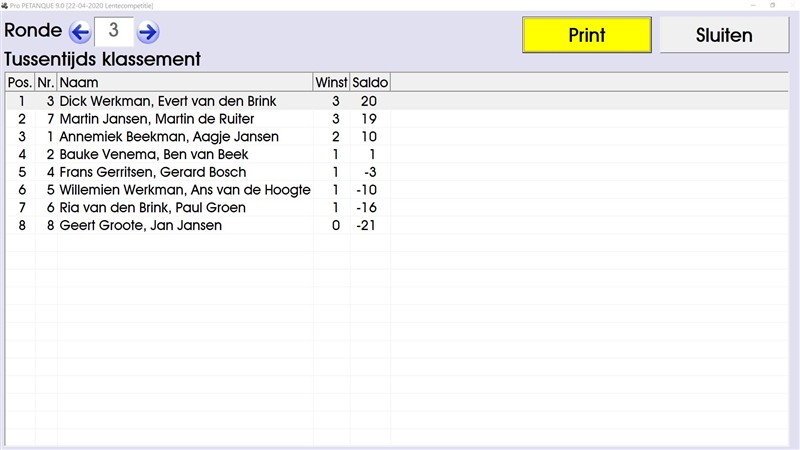800x450 pixels.
Task: Click the Saldo column header
Action: 370,82
